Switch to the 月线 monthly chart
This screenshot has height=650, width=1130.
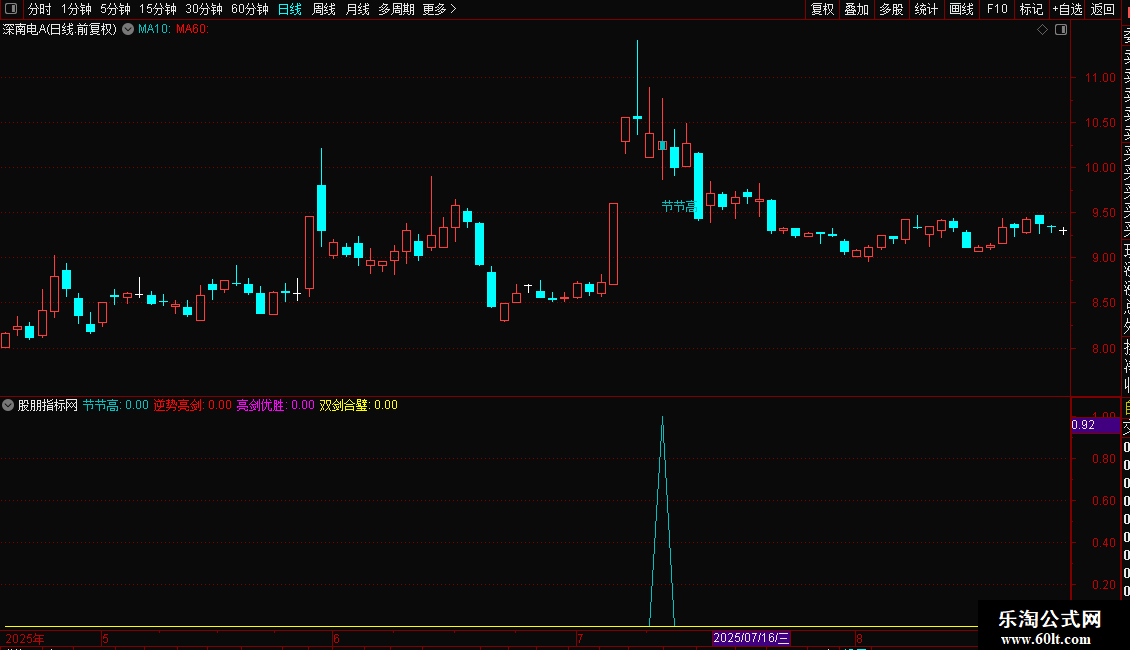pos(357,9)
